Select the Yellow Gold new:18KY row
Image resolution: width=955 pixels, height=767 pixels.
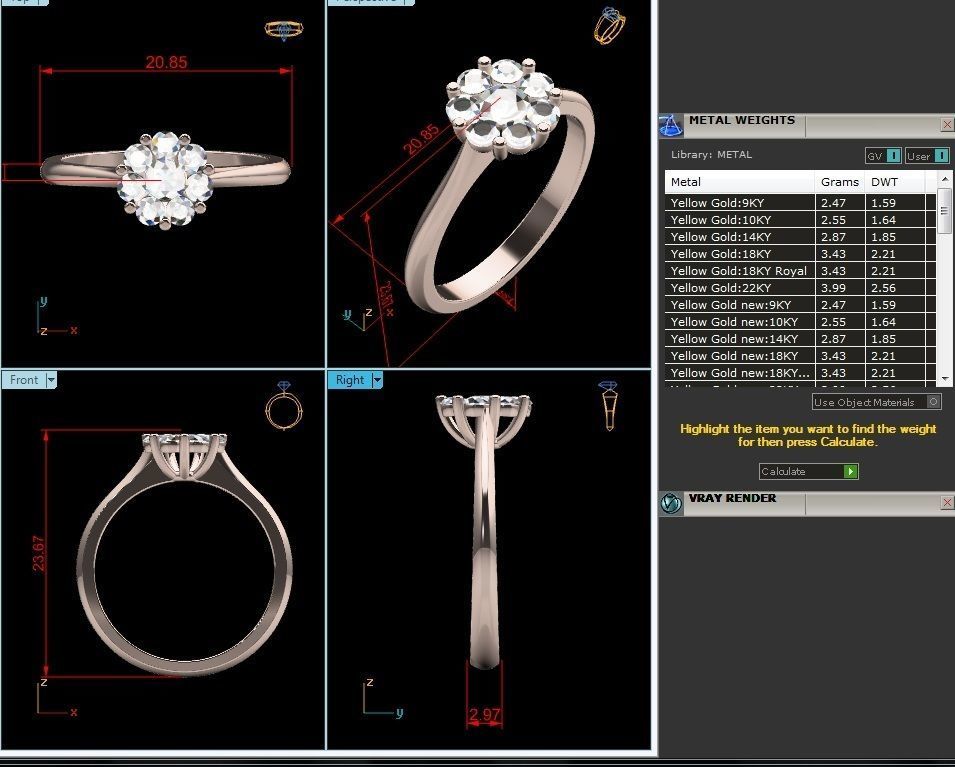[x=800, y=356]
